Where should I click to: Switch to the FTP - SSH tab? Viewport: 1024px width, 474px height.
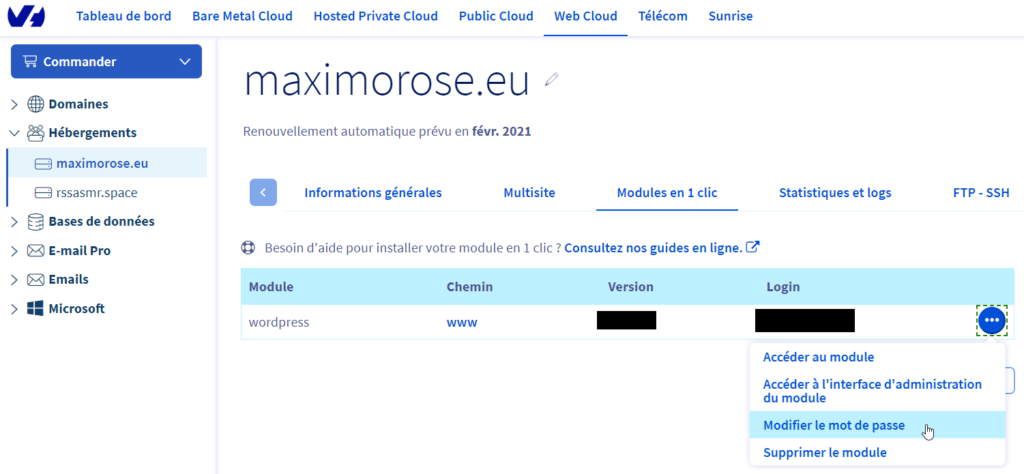click(981, 193)
